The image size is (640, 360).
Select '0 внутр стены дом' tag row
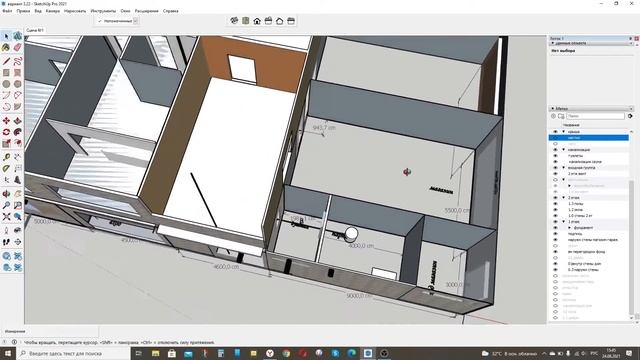coord(589,264)
